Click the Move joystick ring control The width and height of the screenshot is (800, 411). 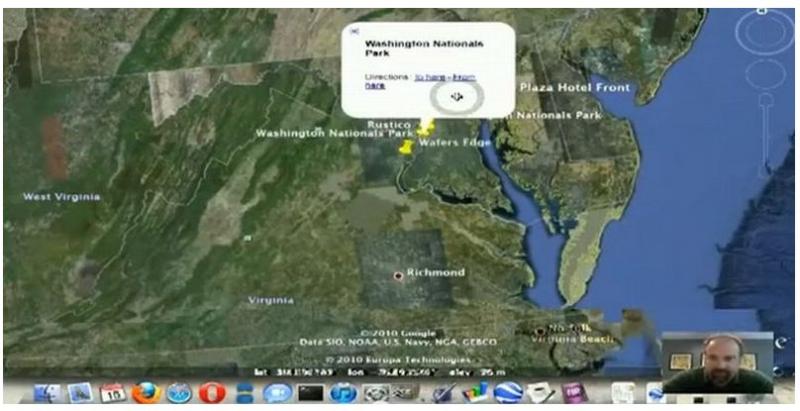764,74
